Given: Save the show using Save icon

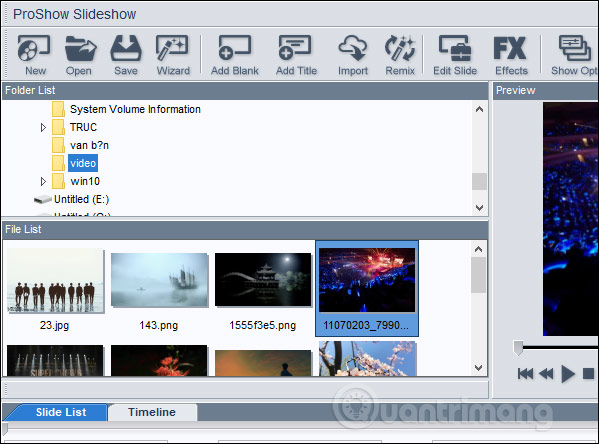Looking at the screenshot, I should click(126, 55).
